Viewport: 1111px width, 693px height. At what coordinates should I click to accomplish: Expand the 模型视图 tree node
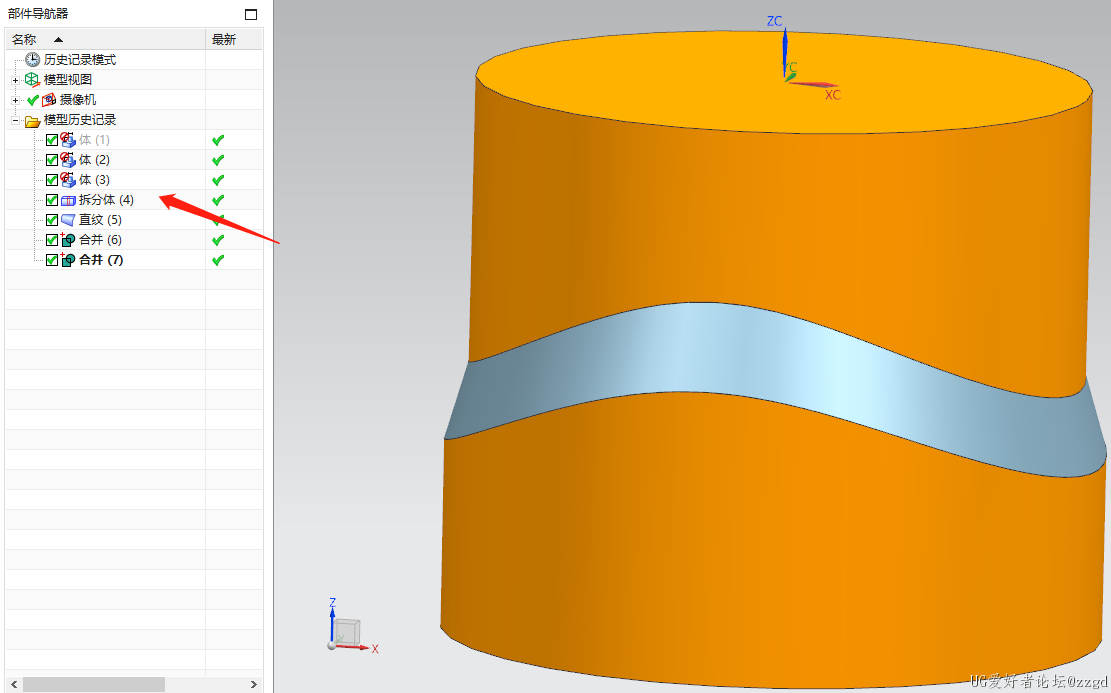click(15, 80)
